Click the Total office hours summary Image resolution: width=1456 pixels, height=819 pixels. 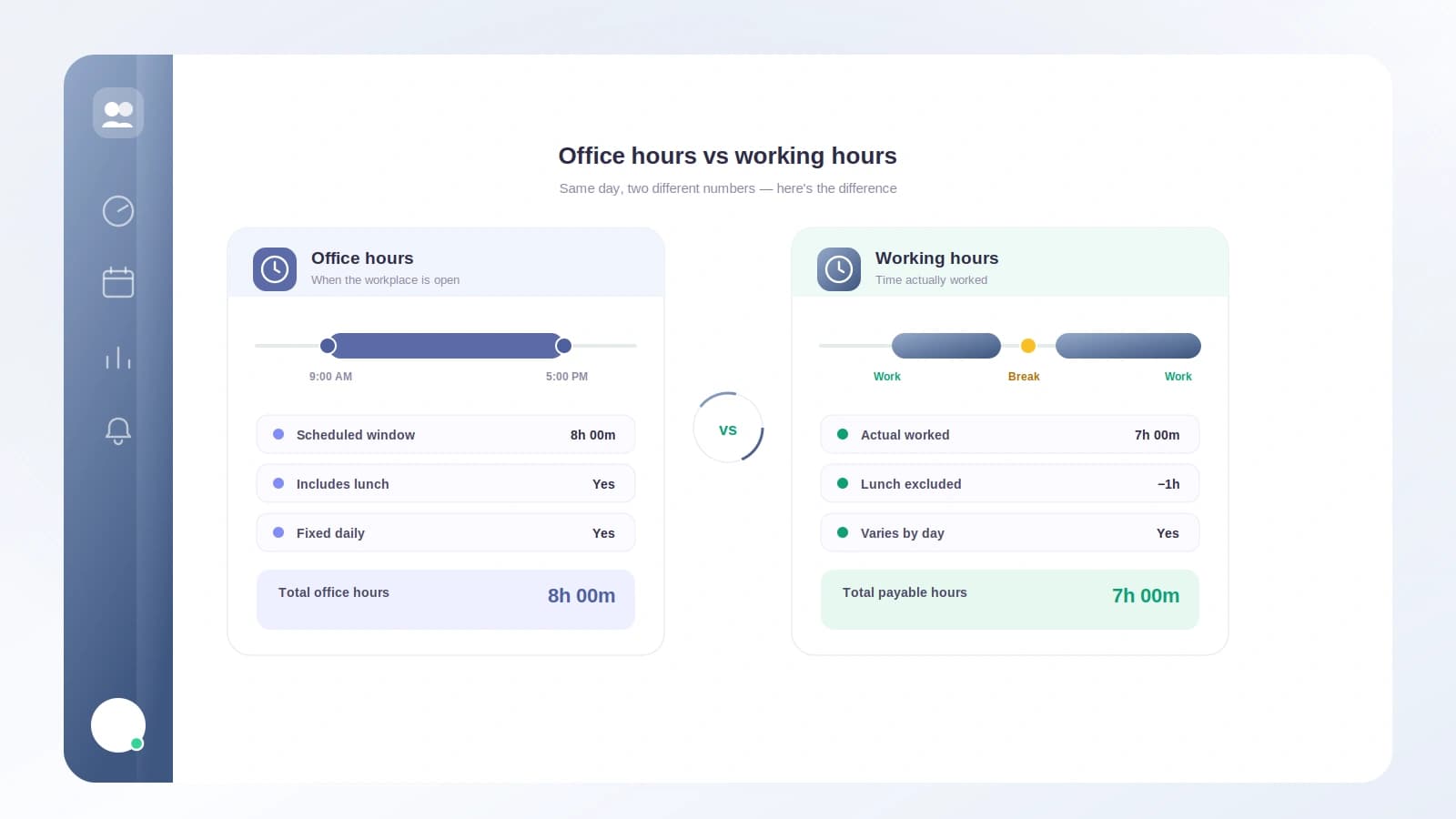click(x=446, y=600)
